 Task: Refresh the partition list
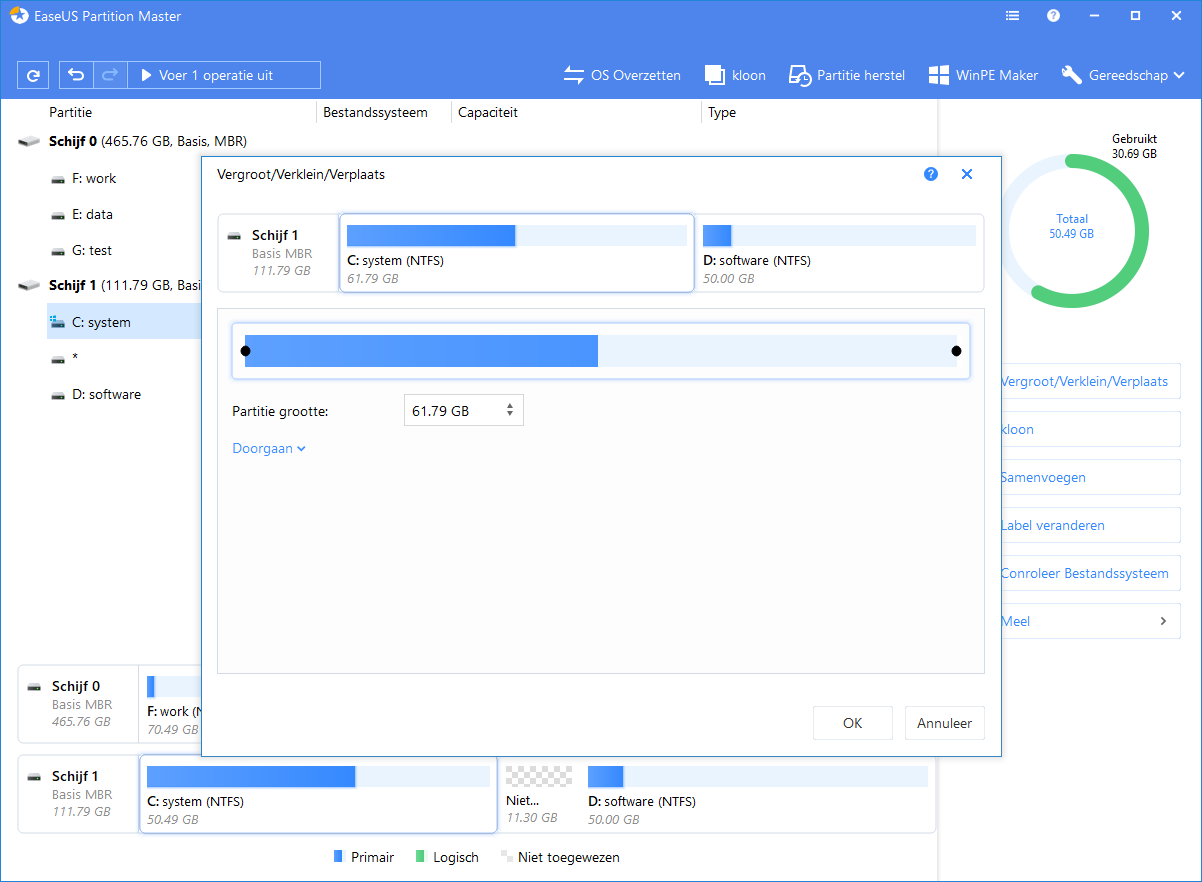(34, 75)
